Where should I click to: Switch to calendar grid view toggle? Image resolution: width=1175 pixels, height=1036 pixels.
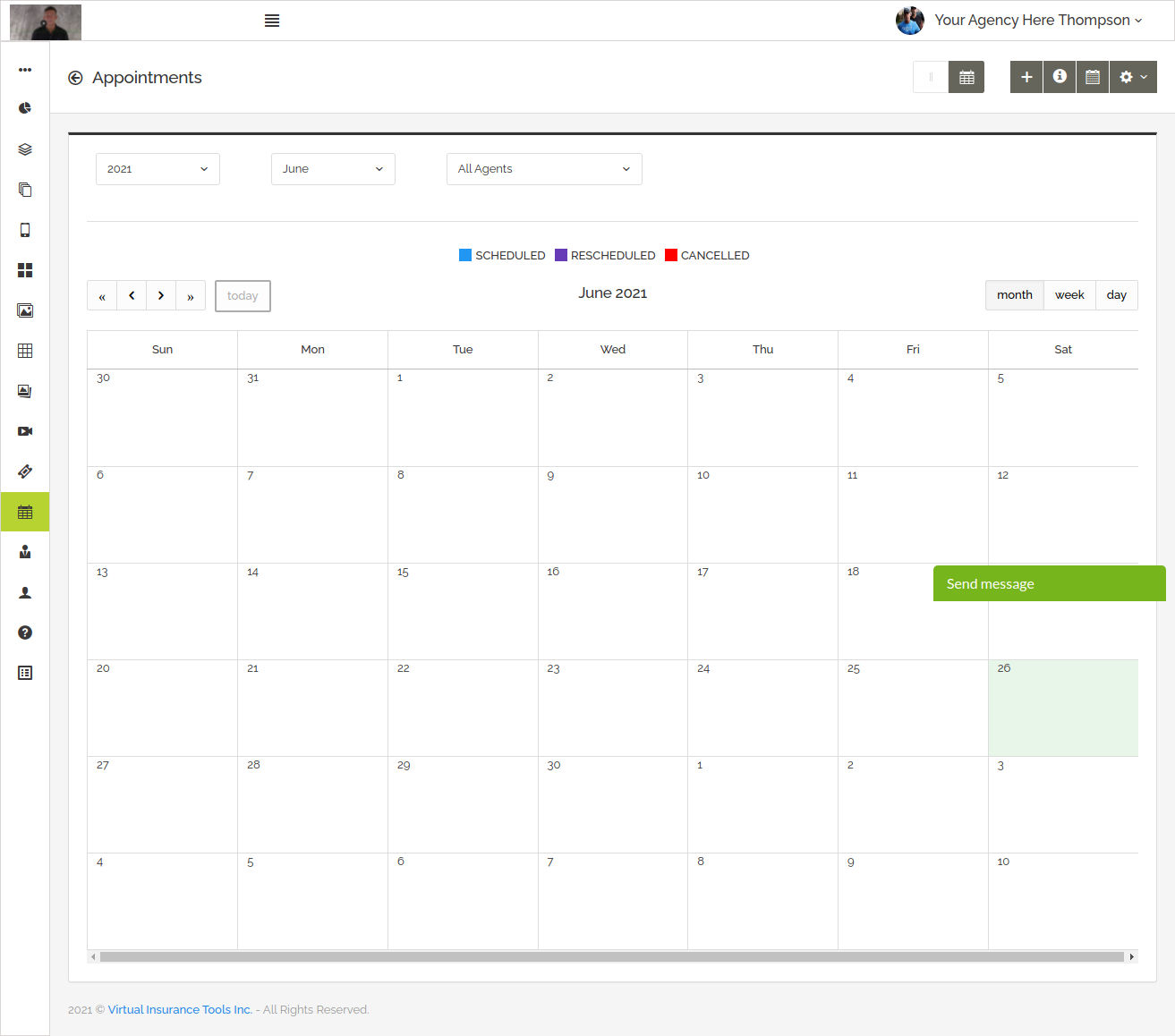(x=966, y=77)
